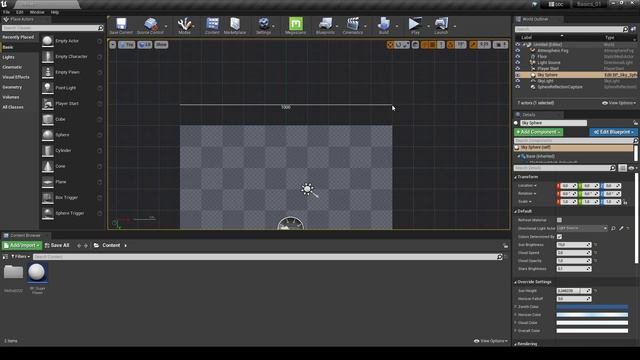This screenshot has height=360, width=640.
Task: Open the Cinematics toolbar icon
Action: coord(353,24)
